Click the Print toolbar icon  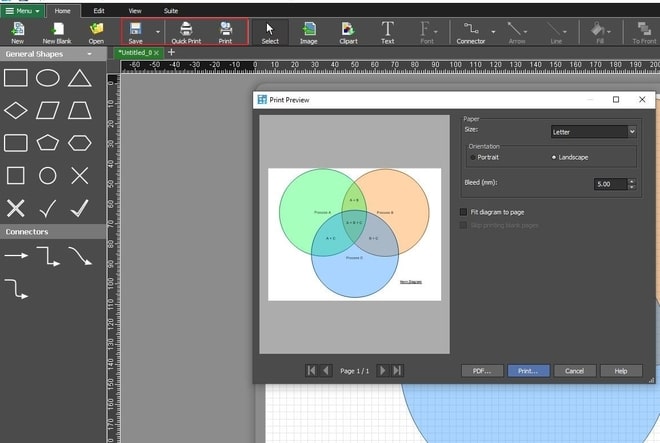(225, 33)
